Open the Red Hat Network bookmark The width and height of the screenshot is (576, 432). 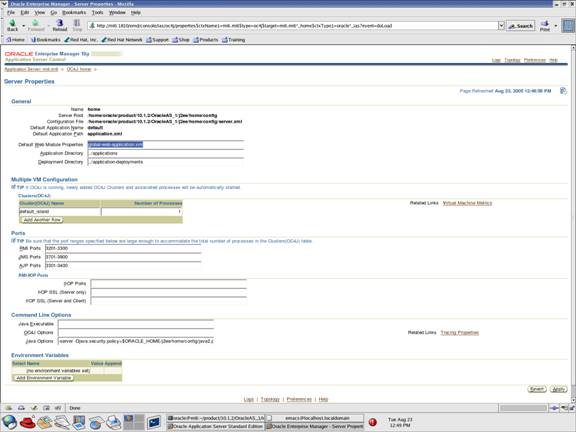coord(122,40)
